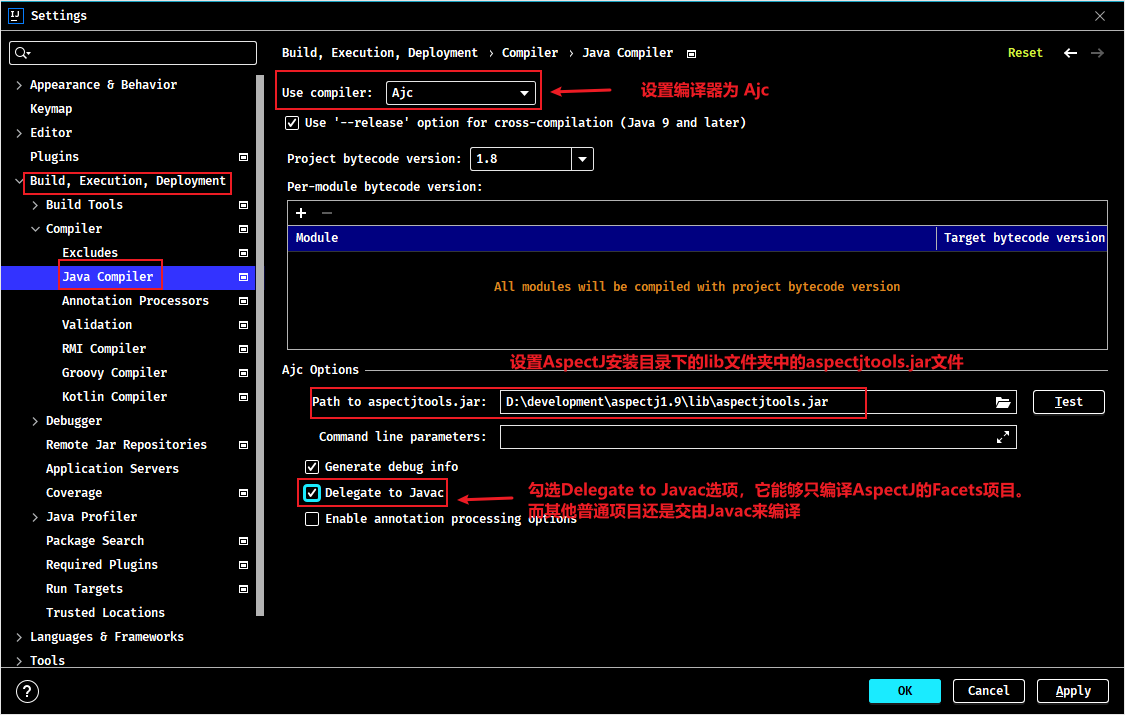Click the search magnifier icon in settings
1125x715 pixels.
pyautogui.click(x=22, y=52)
